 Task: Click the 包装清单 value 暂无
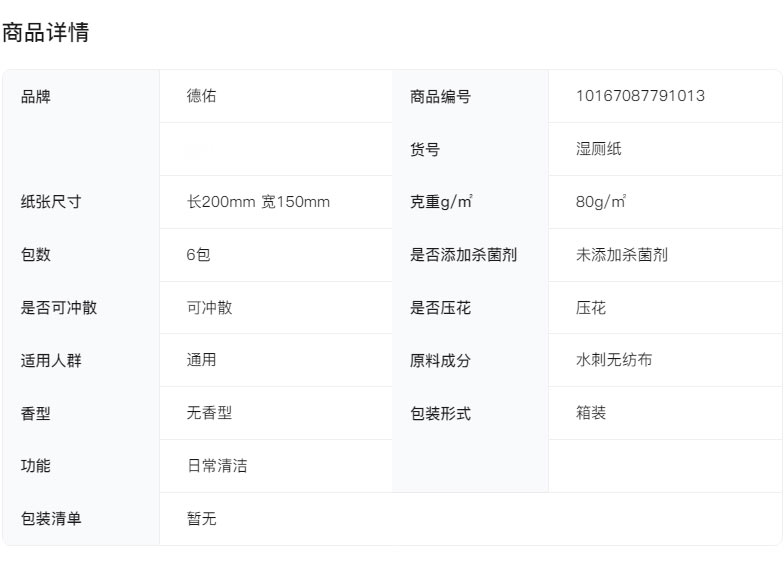[201, 519]
